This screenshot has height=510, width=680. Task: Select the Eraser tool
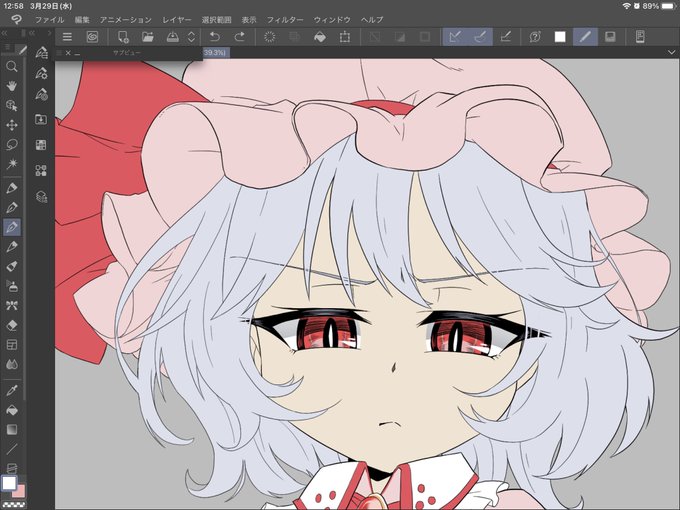coord(12,325)
